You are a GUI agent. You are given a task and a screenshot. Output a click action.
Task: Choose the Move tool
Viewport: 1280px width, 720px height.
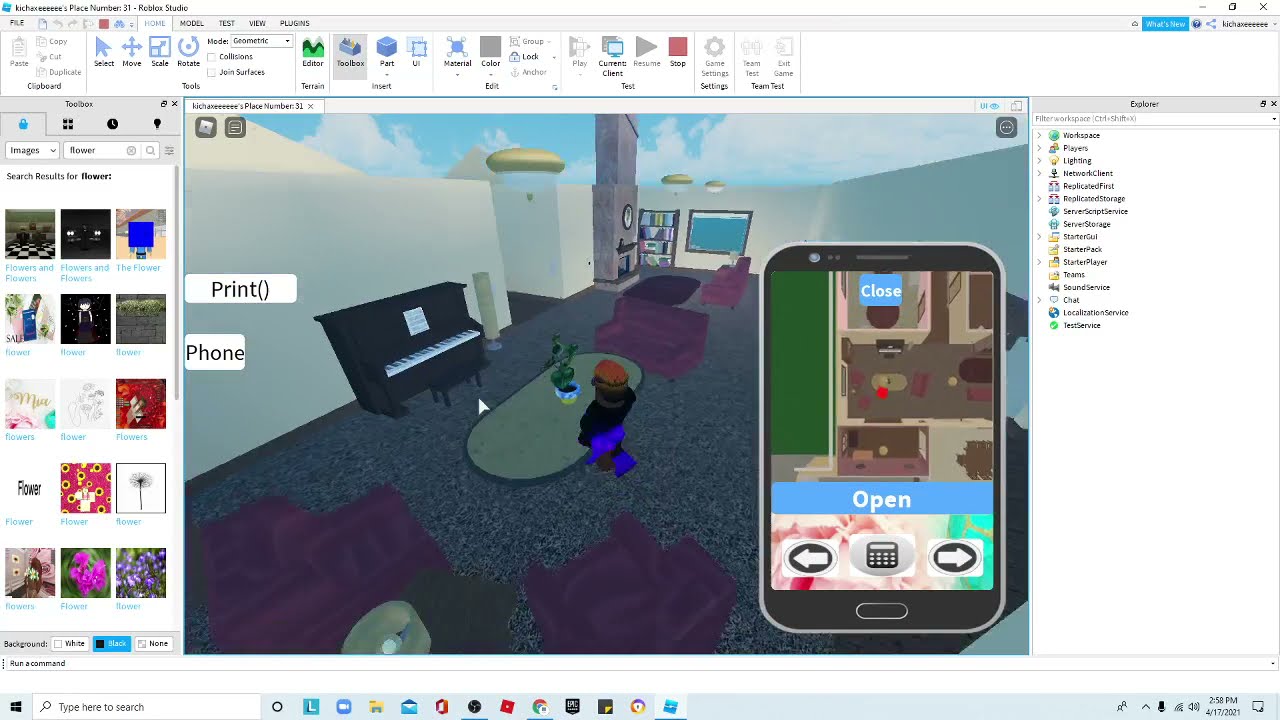click(131, 52)
